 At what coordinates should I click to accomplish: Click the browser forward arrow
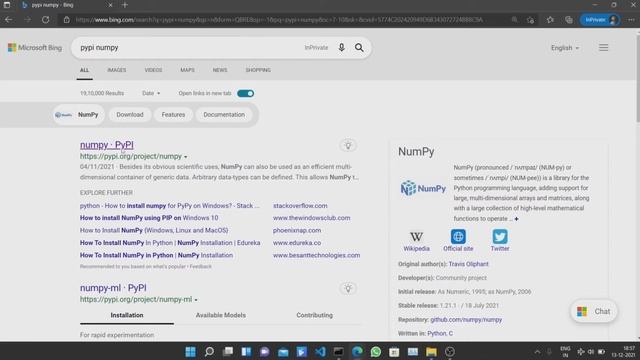[27, 20]
